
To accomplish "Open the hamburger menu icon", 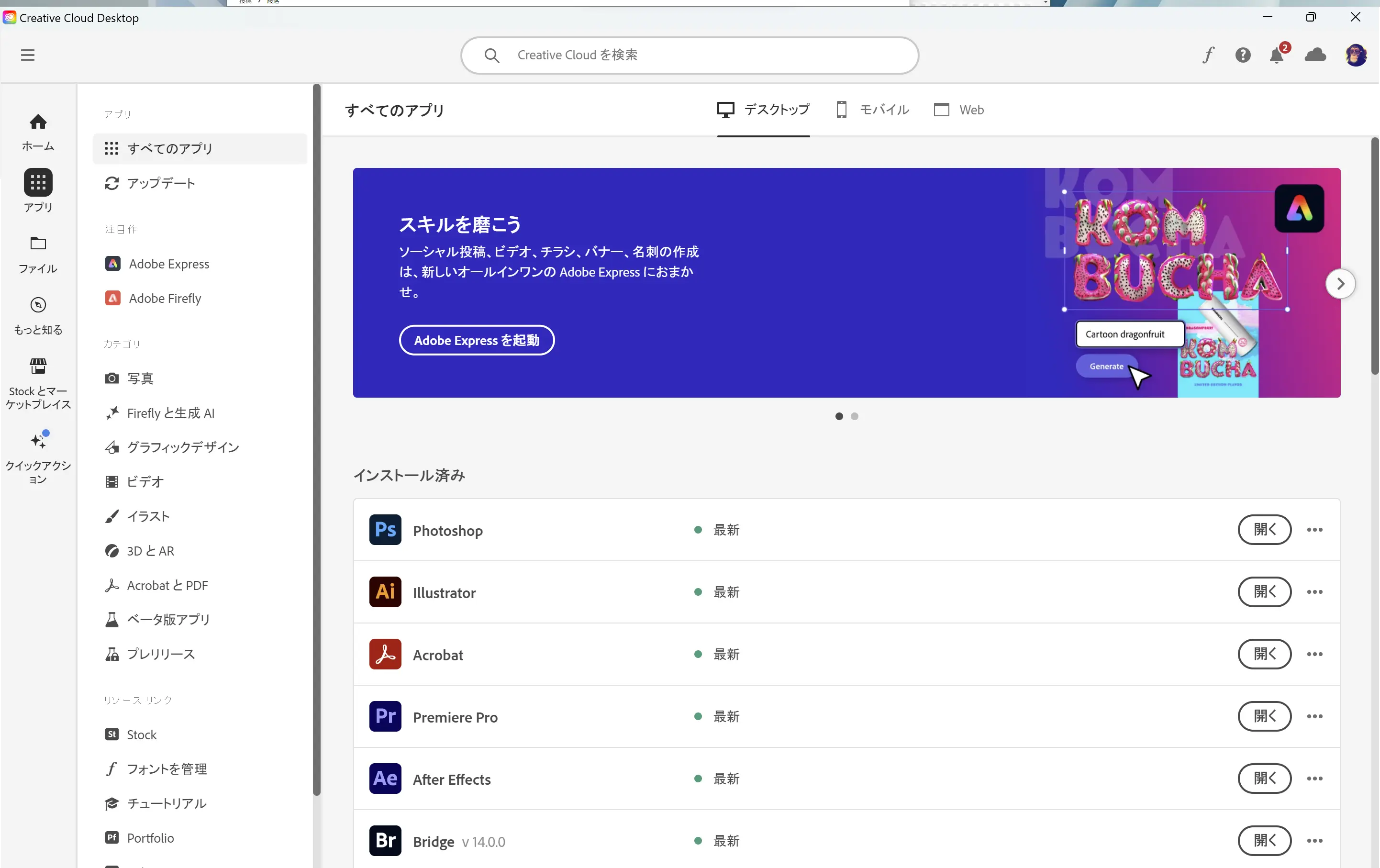I will 27,55.
